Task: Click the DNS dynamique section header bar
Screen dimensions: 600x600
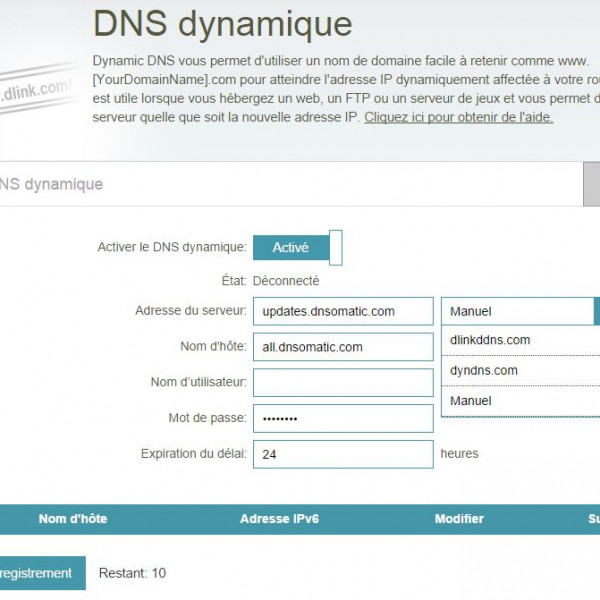Action: pos(290,184)
